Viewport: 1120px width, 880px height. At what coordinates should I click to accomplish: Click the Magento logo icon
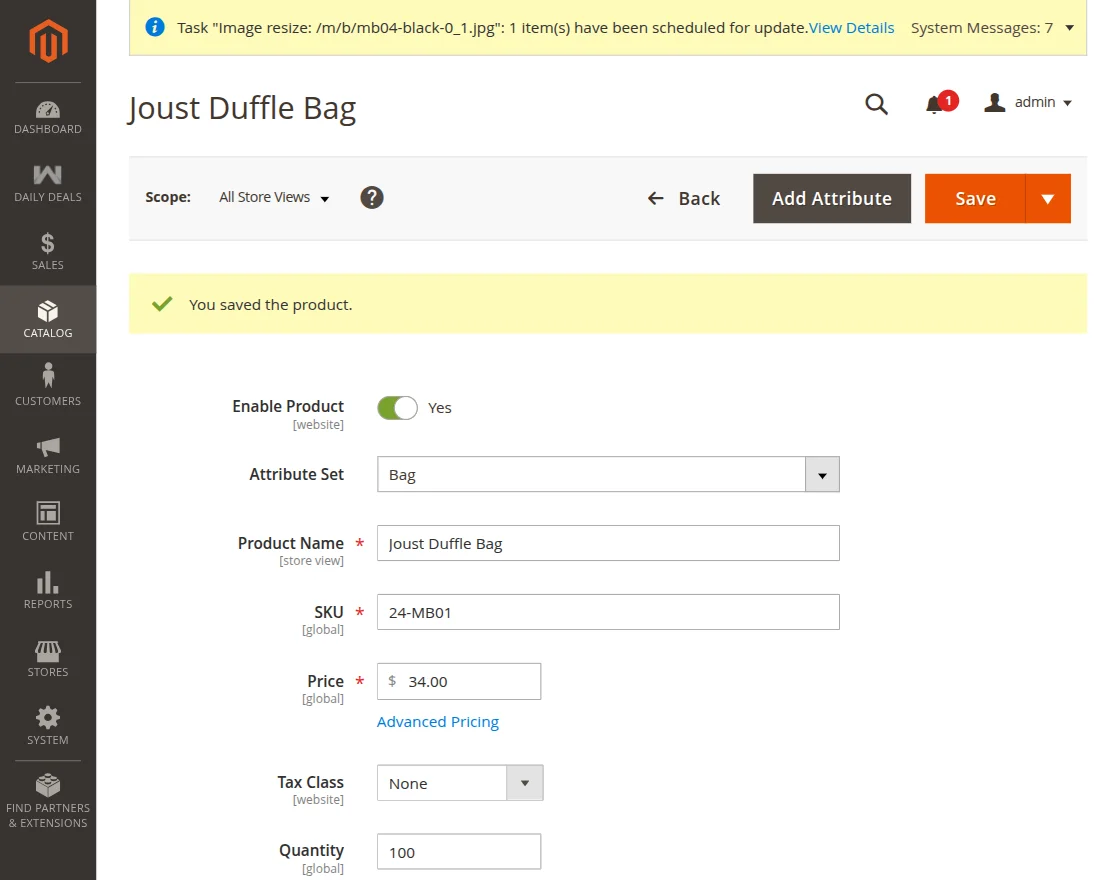pos(47,41)
